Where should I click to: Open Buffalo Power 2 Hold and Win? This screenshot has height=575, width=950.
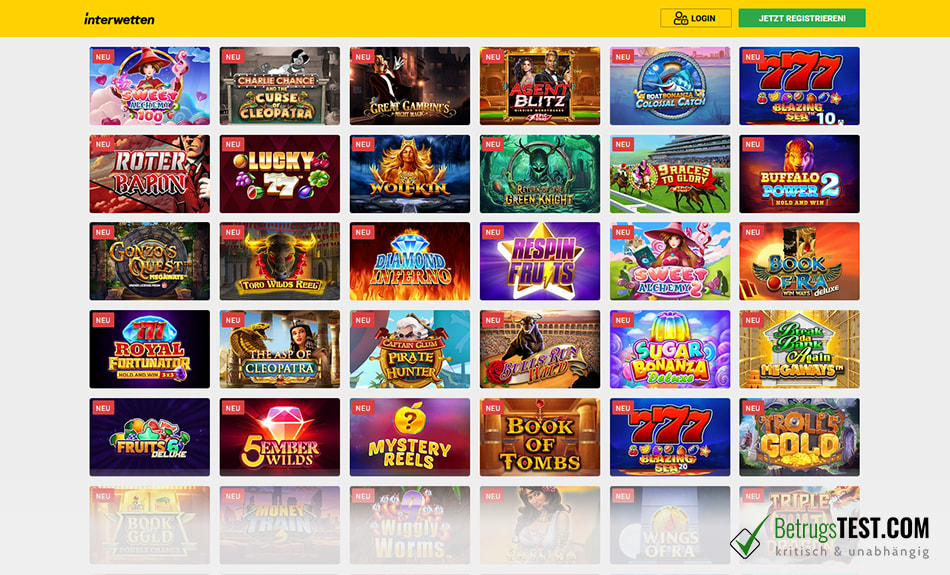799,174
